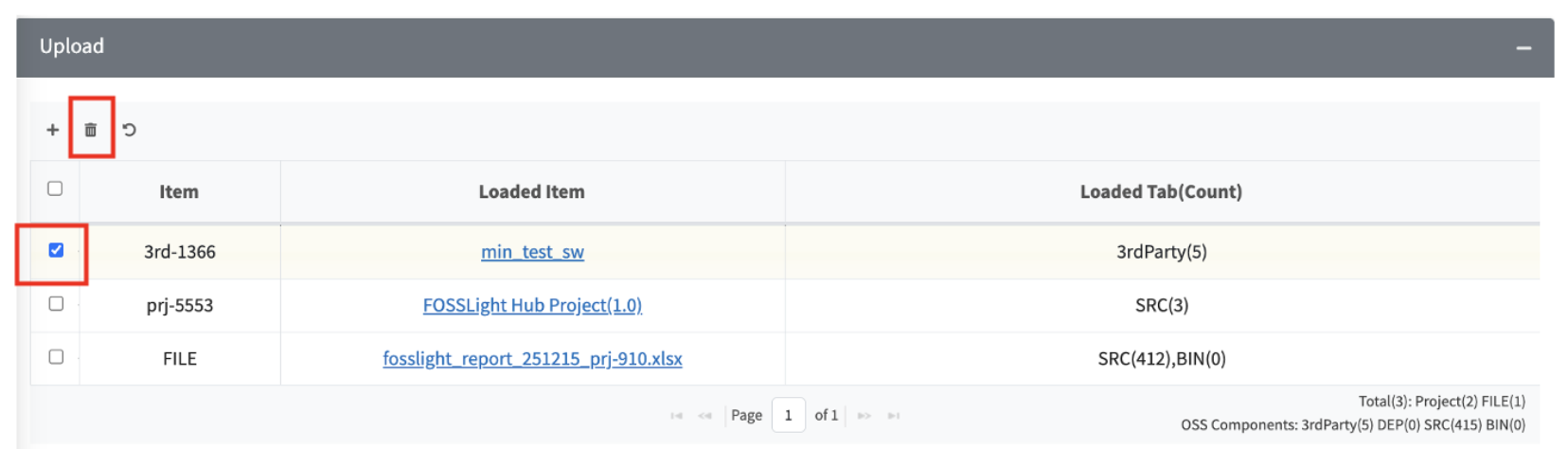The image size is (1568, 449).
Task: Open the min_test_sw link
Action: click(x=532, y=252)
